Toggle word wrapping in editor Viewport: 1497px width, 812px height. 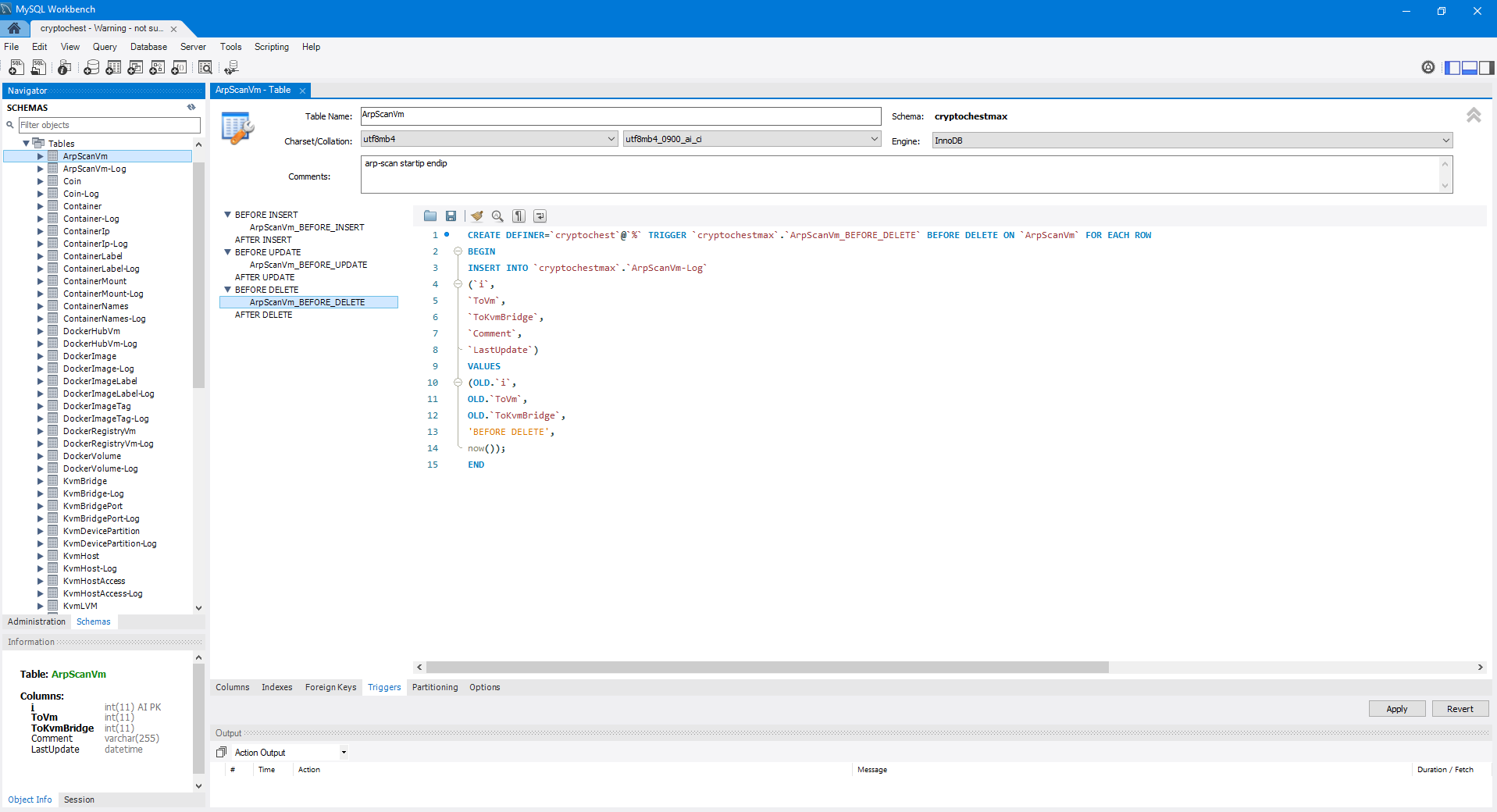coord(540,216)
